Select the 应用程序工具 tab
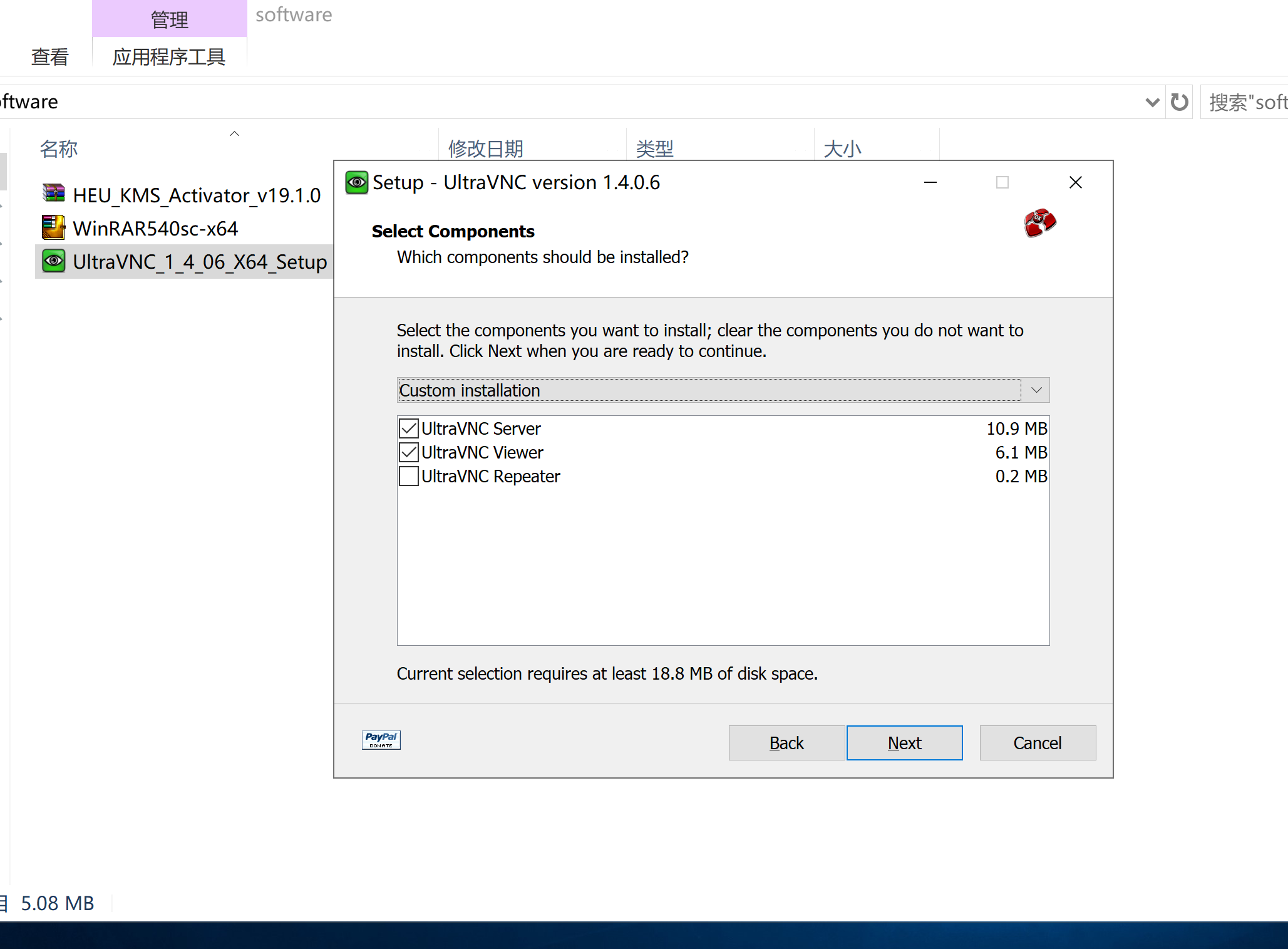 click(169, 57)
